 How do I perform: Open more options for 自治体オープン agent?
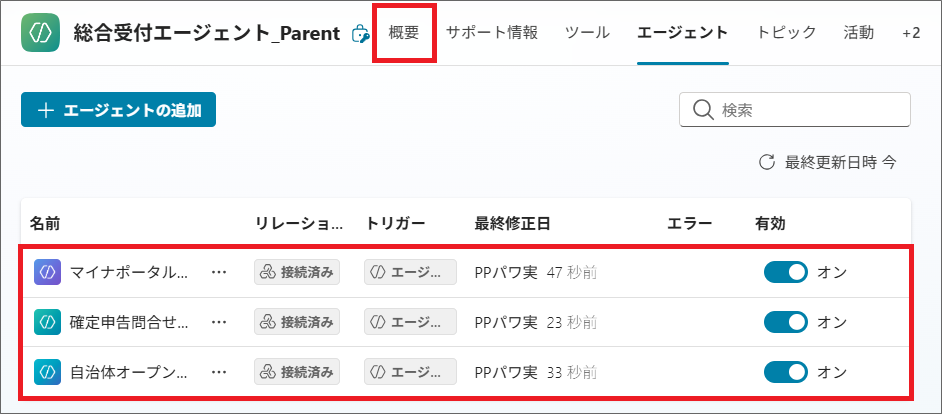219,372
